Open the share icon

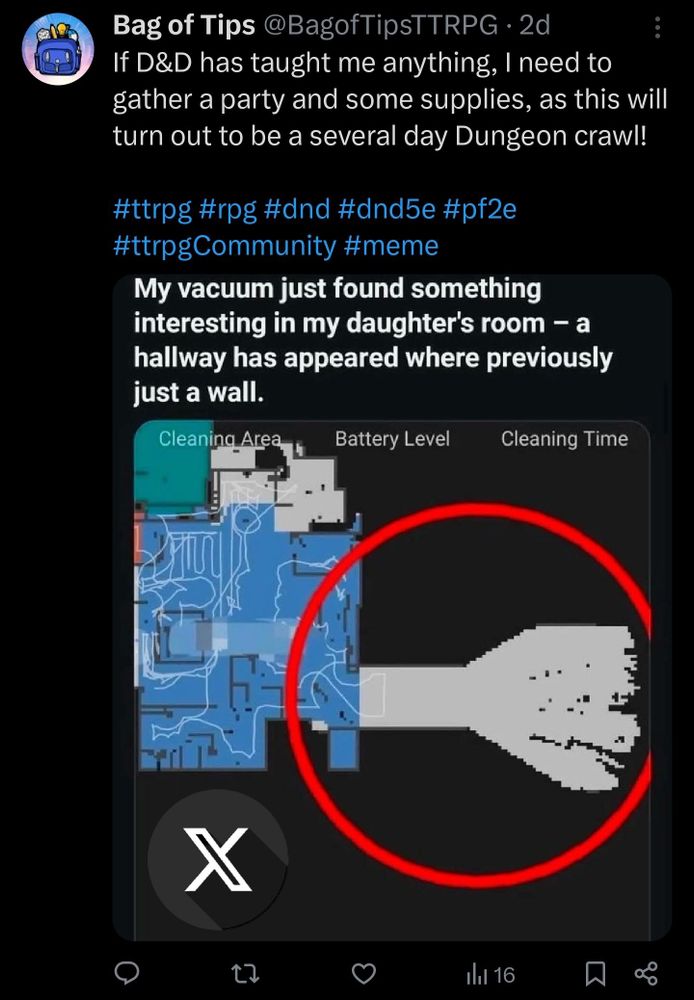(646, 973)
